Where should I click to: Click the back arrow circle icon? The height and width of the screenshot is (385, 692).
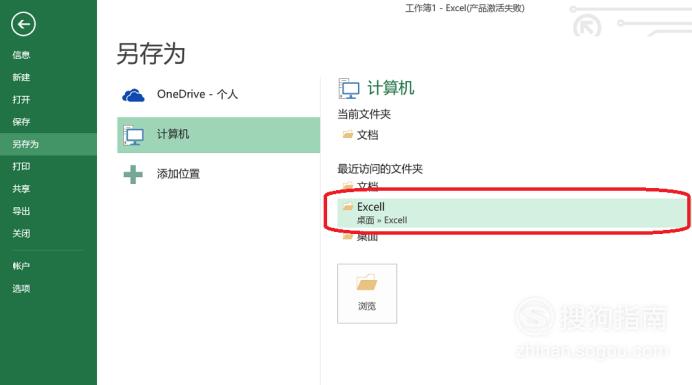(x=23, y=24)
